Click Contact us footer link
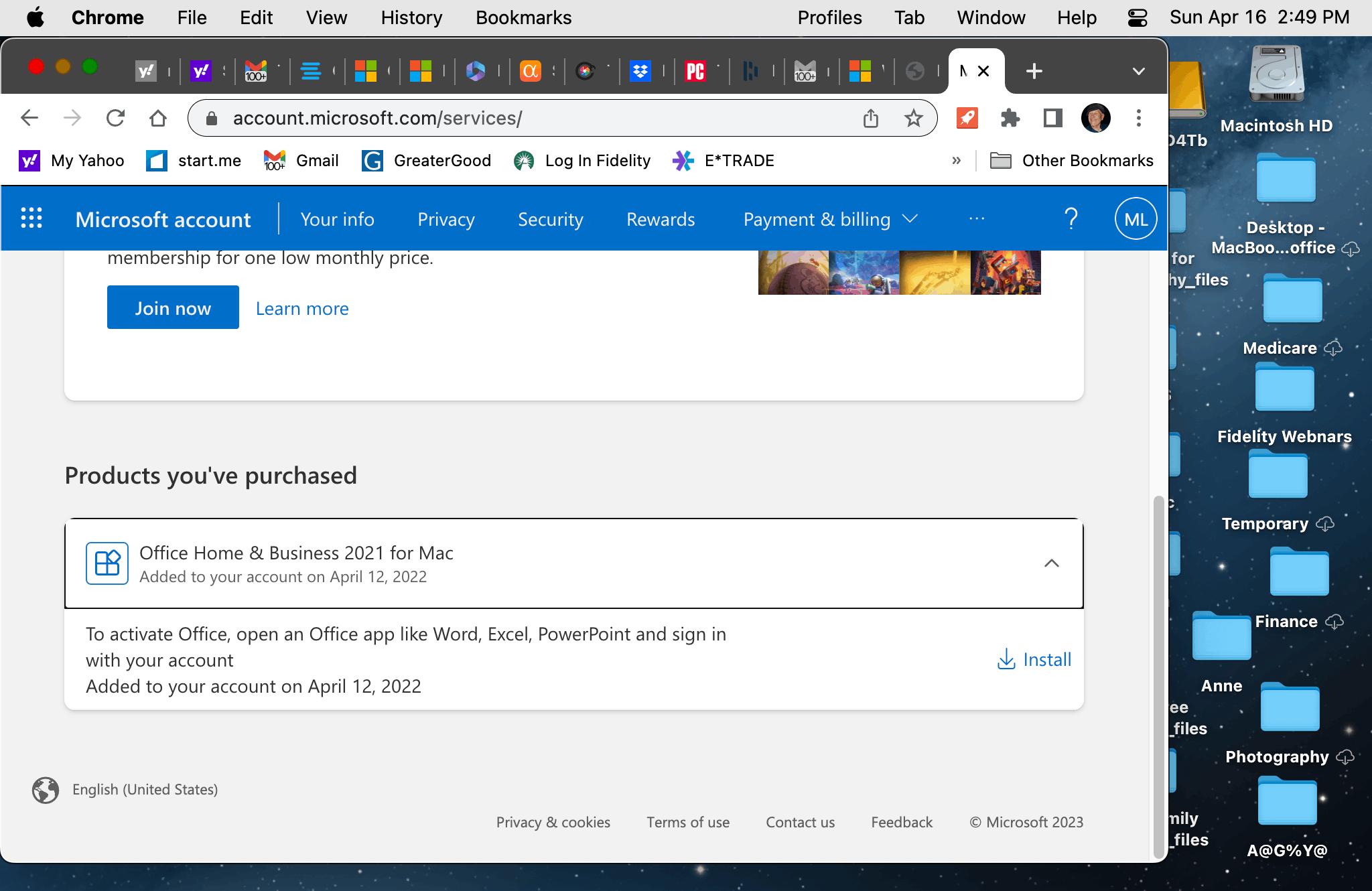Screen dimensions: 1372x891 coord(800,822)
